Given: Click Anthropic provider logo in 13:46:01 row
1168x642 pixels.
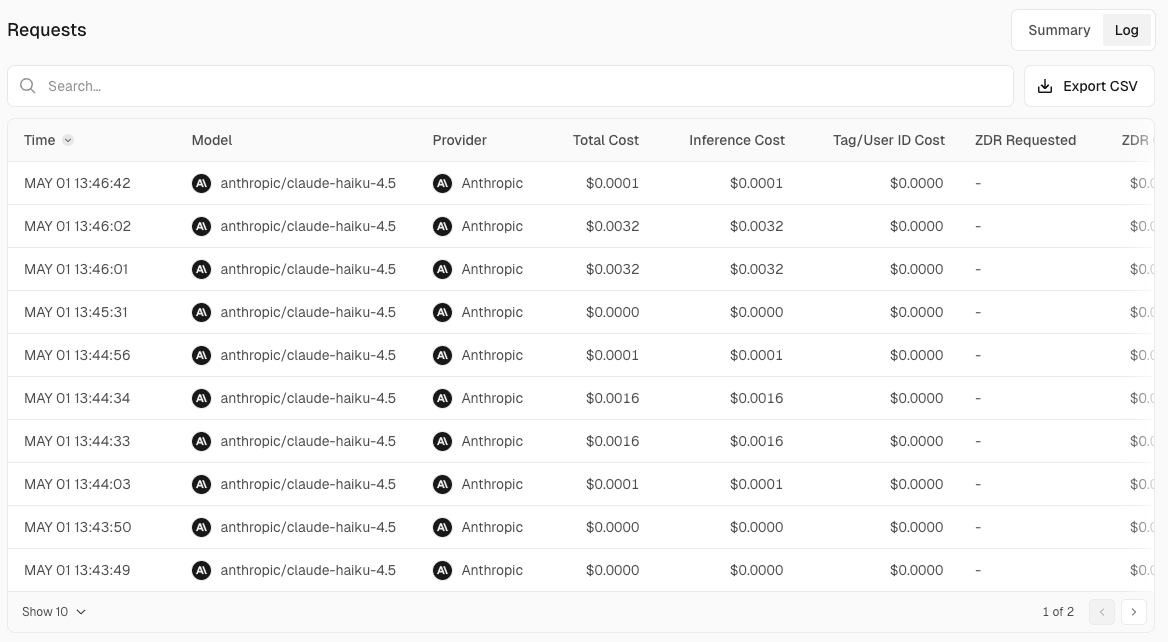Looking at the screenshot, I should click(442, 270).
